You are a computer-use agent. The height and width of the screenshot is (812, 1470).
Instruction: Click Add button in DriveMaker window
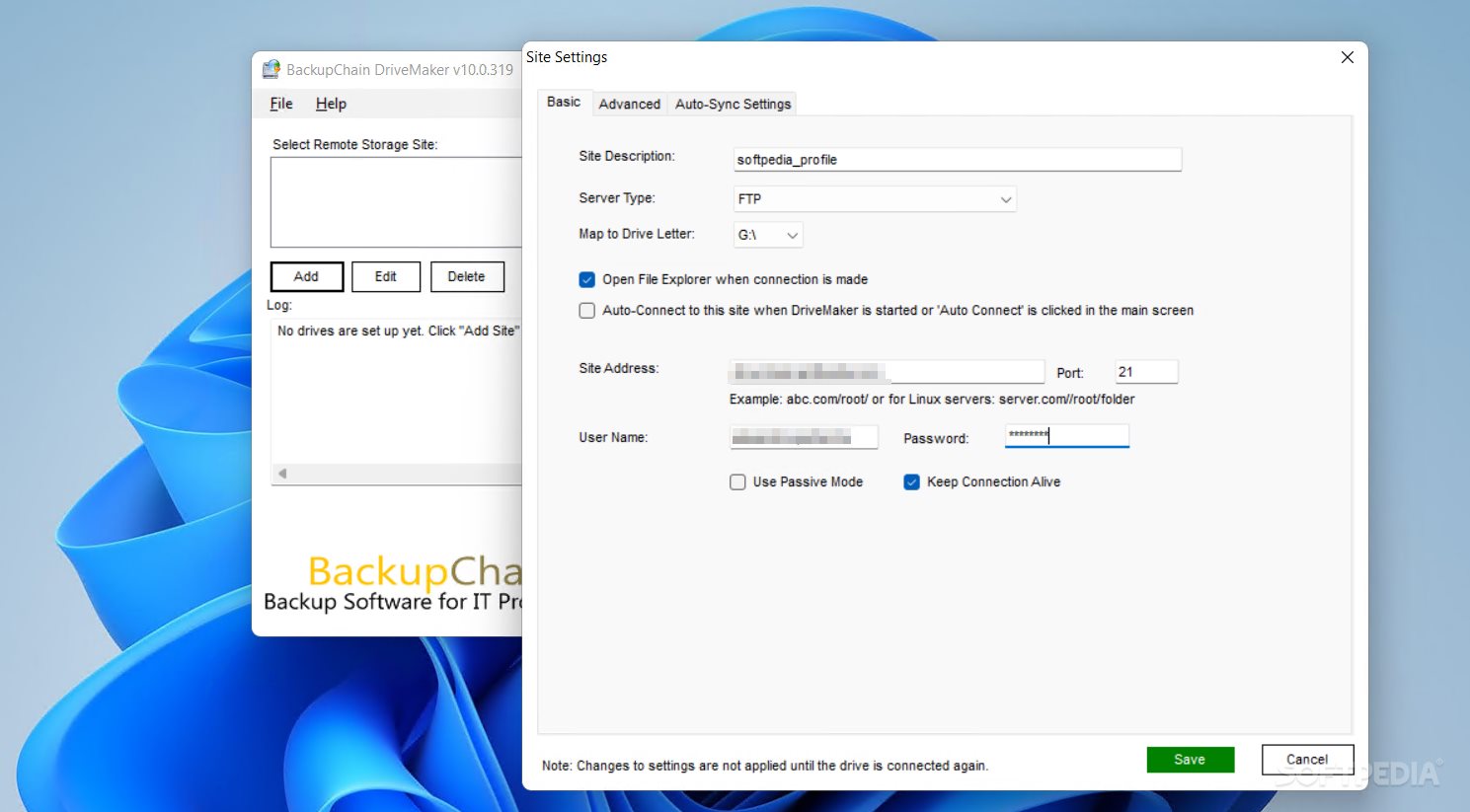click(306, 276)
